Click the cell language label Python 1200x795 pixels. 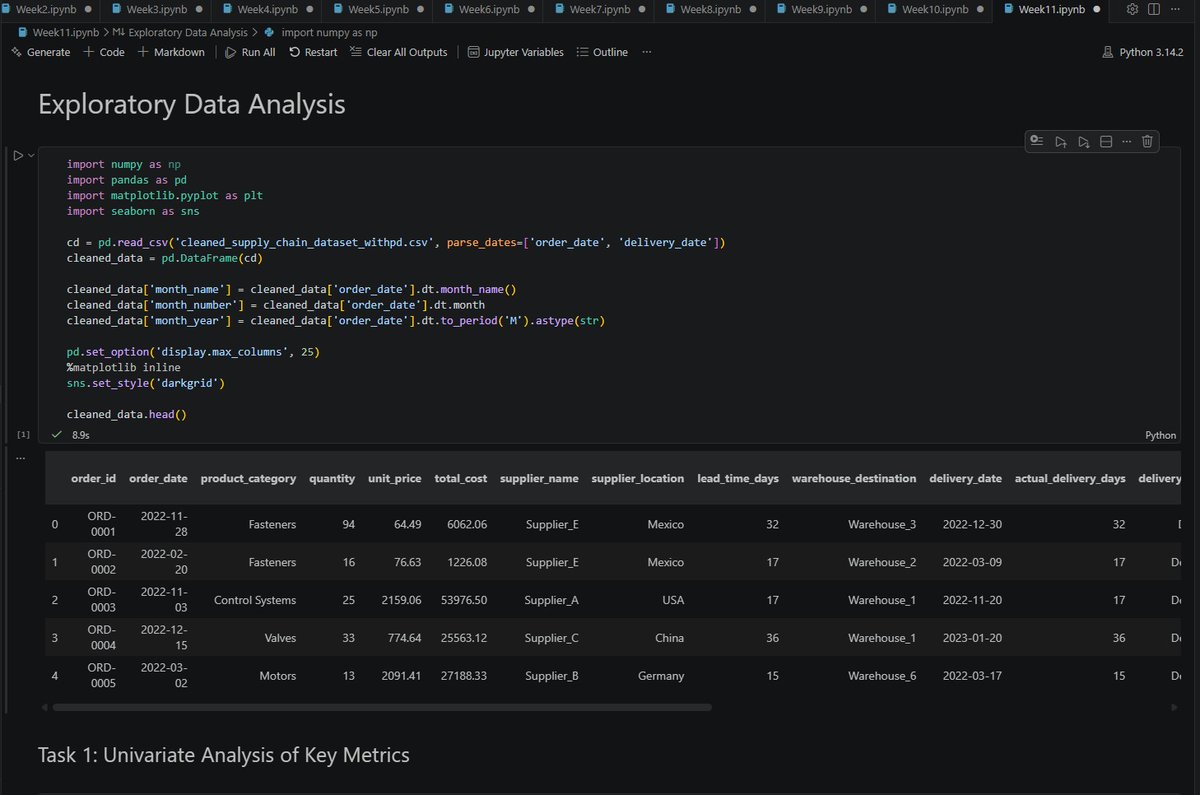[x=1161, y=435]
